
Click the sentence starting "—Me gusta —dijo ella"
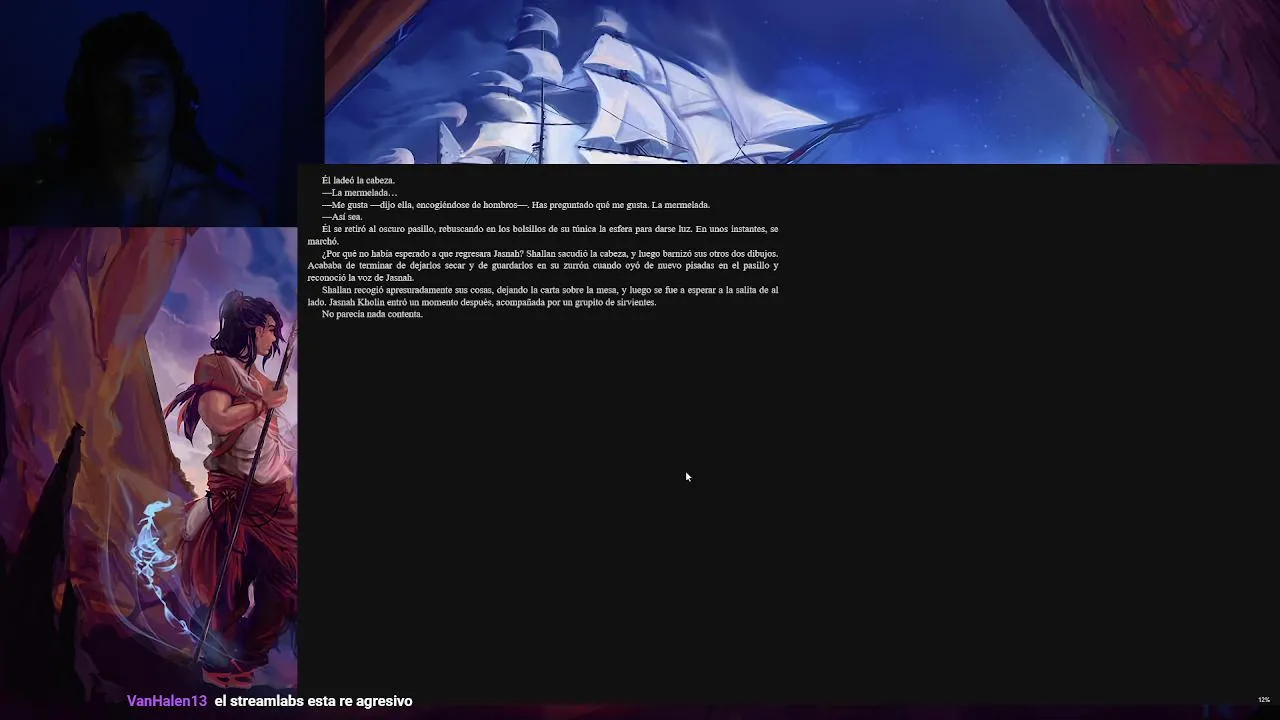click(x=515, y=205)
